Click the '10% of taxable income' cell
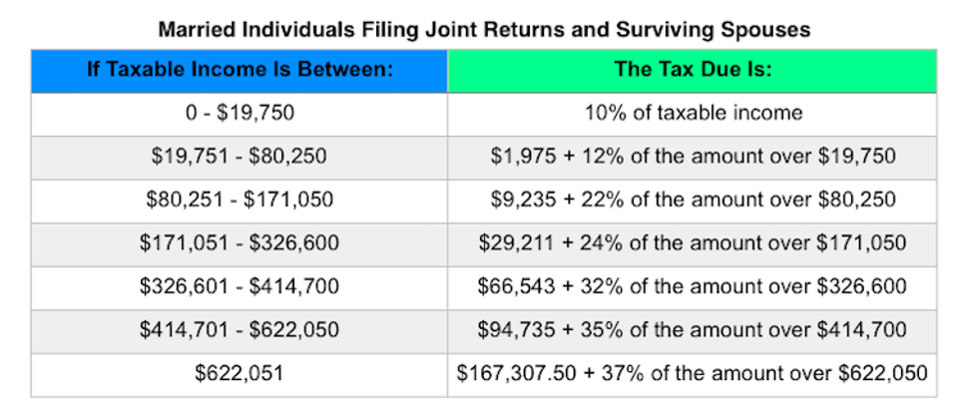Screen dimensions: 960x416 point(692,114)
